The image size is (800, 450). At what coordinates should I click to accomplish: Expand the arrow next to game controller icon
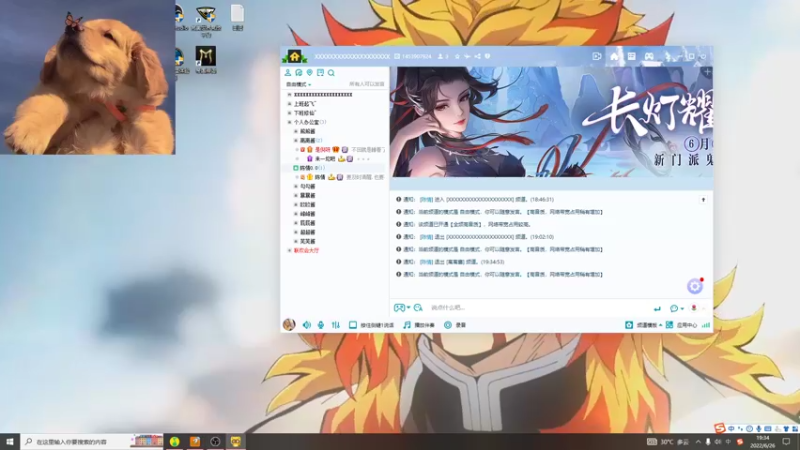[408, 308]
